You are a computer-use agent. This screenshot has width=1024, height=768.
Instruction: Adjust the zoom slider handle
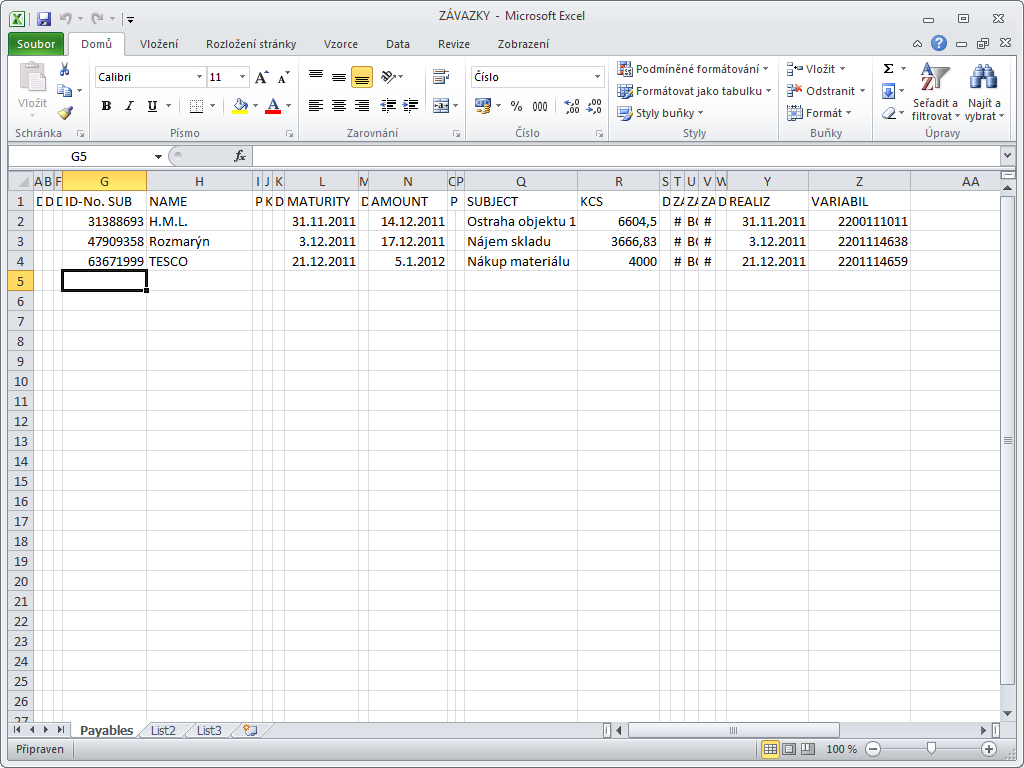[931, 748]
